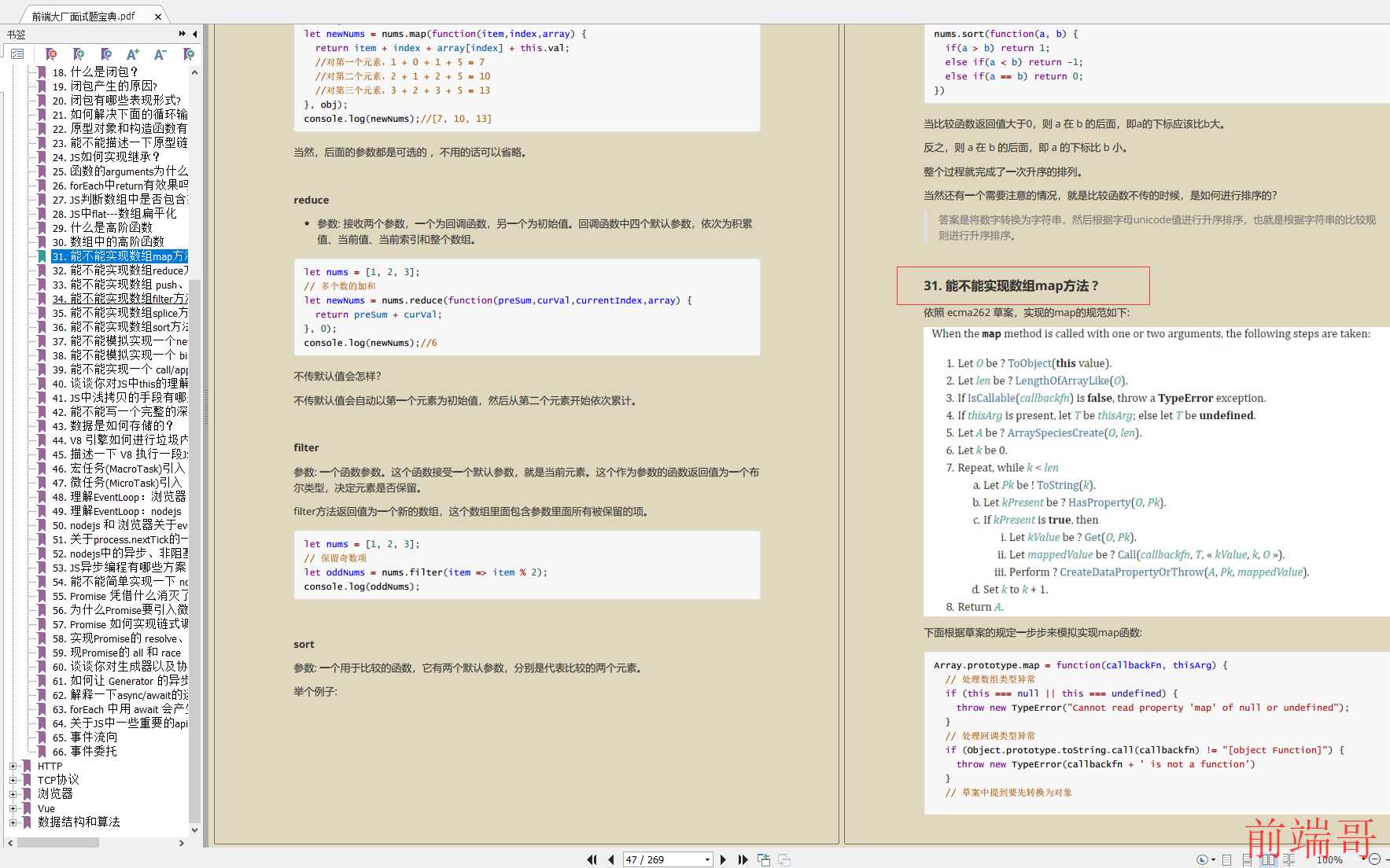This screenshot has height=868, width=1390.
Task: Click the 100% zoom level value
Action: (x=1329, y=860)
